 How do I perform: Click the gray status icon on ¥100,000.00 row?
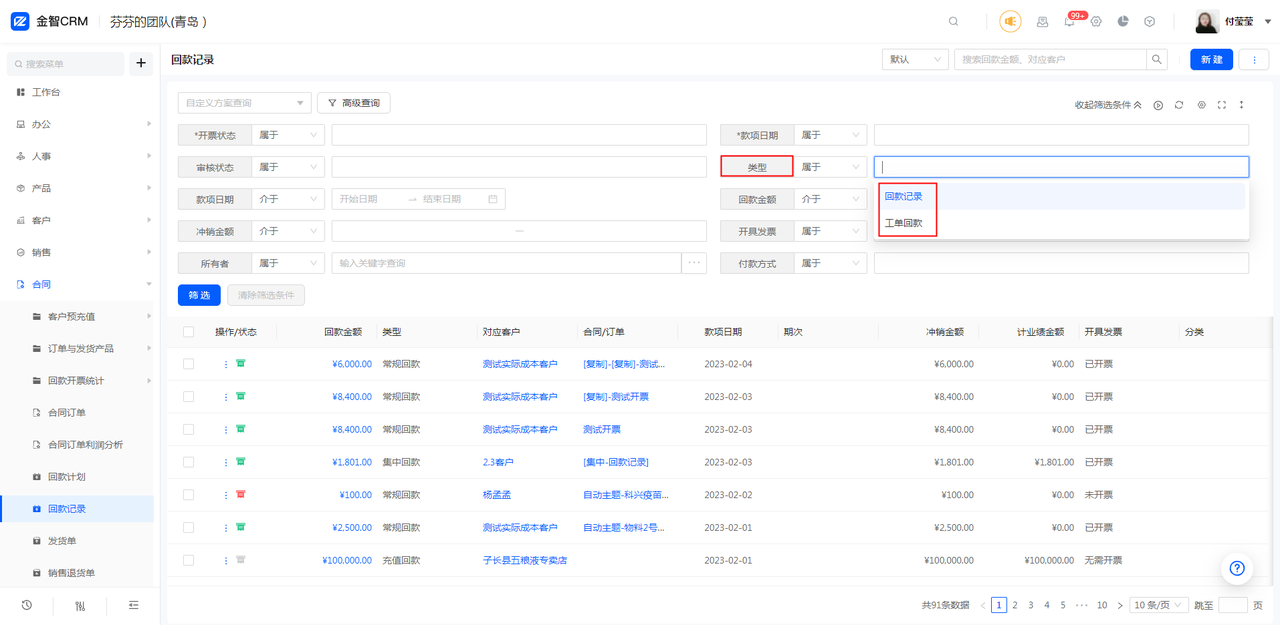241,560
